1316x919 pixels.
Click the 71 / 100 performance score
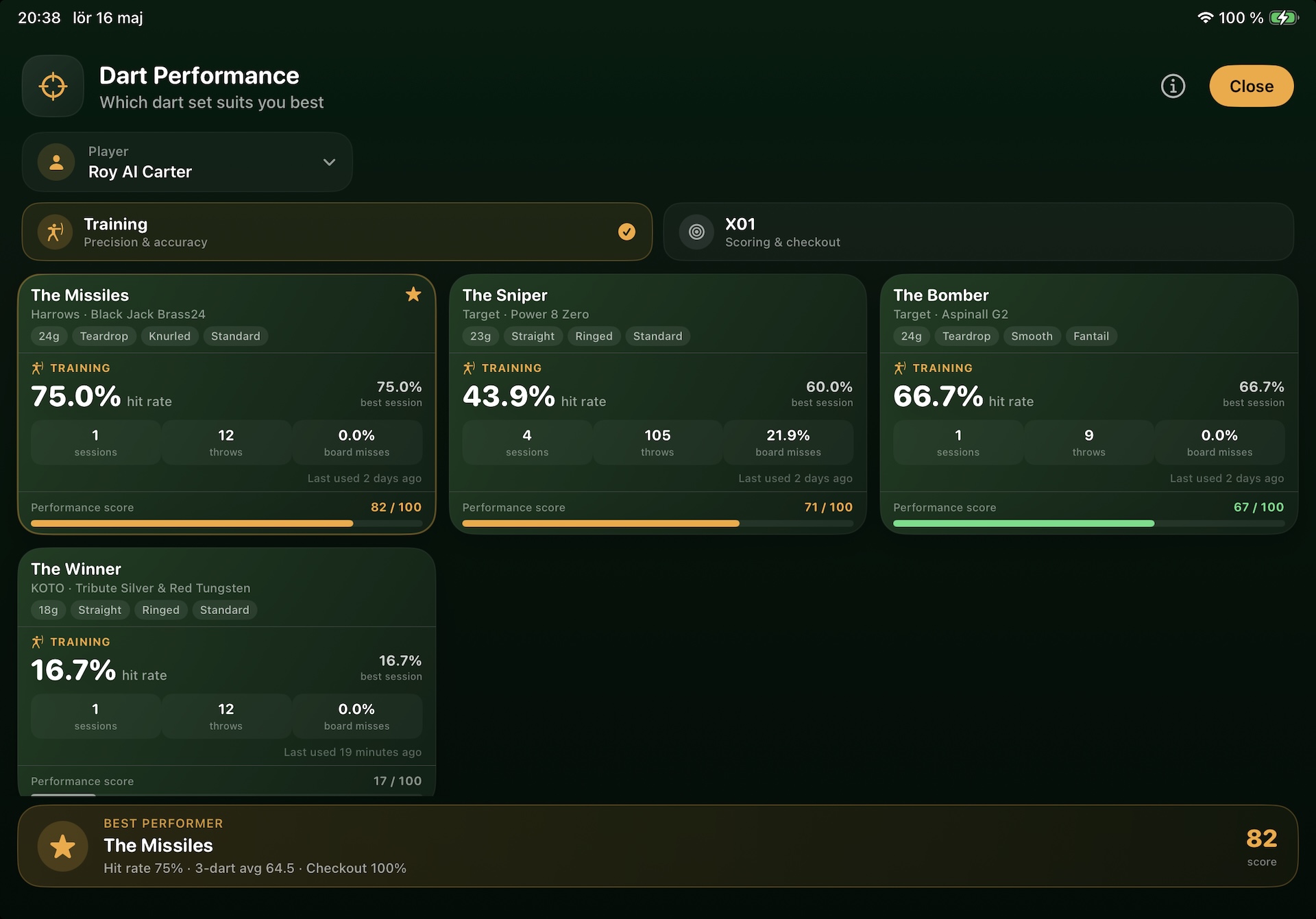(x=828, y=507)
